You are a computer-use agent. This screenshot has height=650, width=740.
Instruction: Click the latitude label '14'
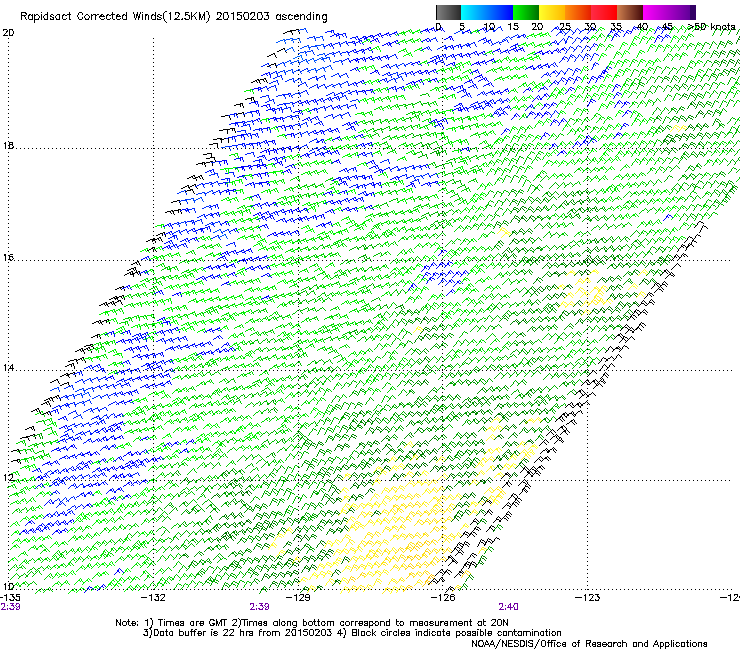(x=8, y=368)
